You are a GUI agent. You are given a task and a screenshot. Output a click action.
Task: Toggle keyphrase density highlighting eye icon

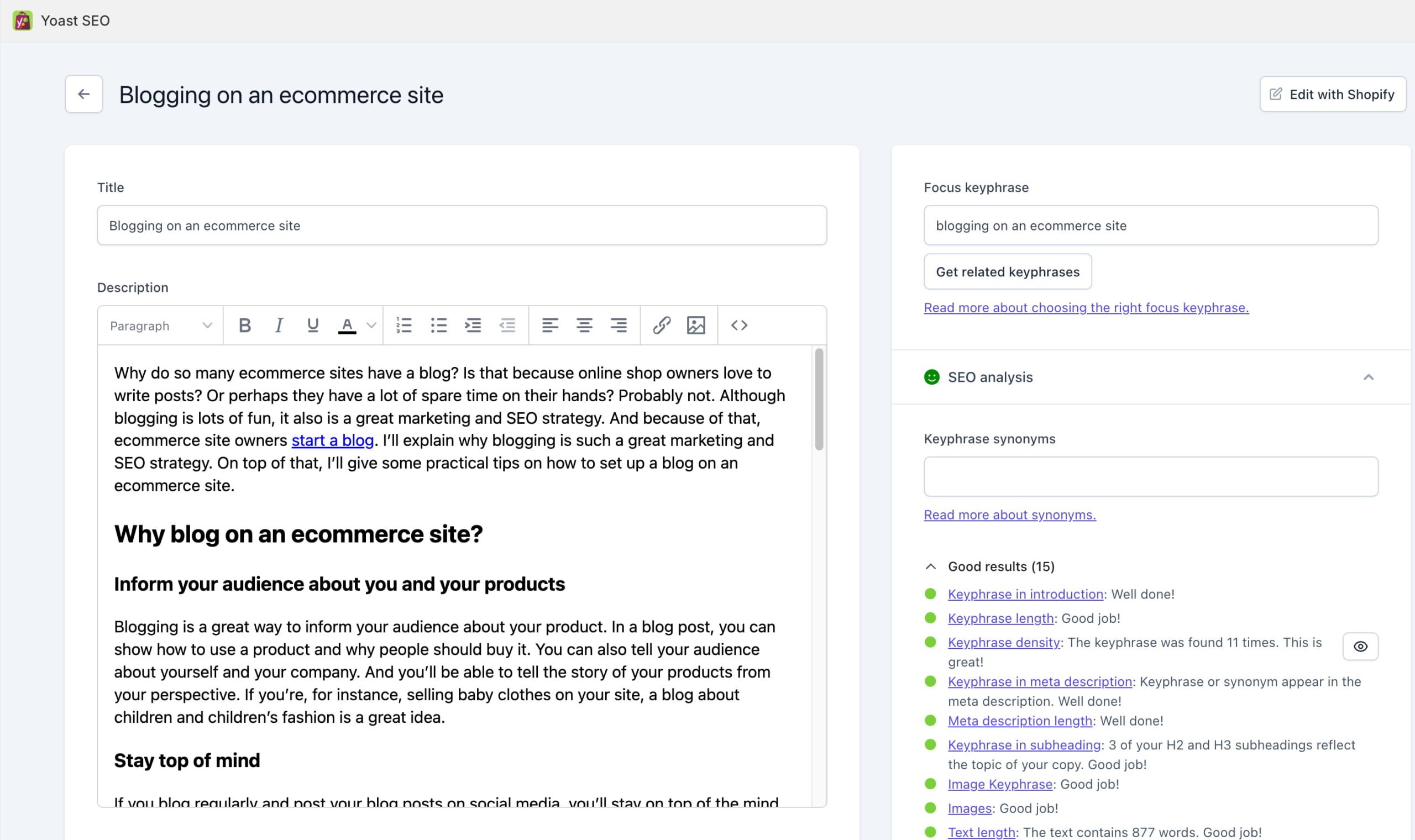(1360, 647)
